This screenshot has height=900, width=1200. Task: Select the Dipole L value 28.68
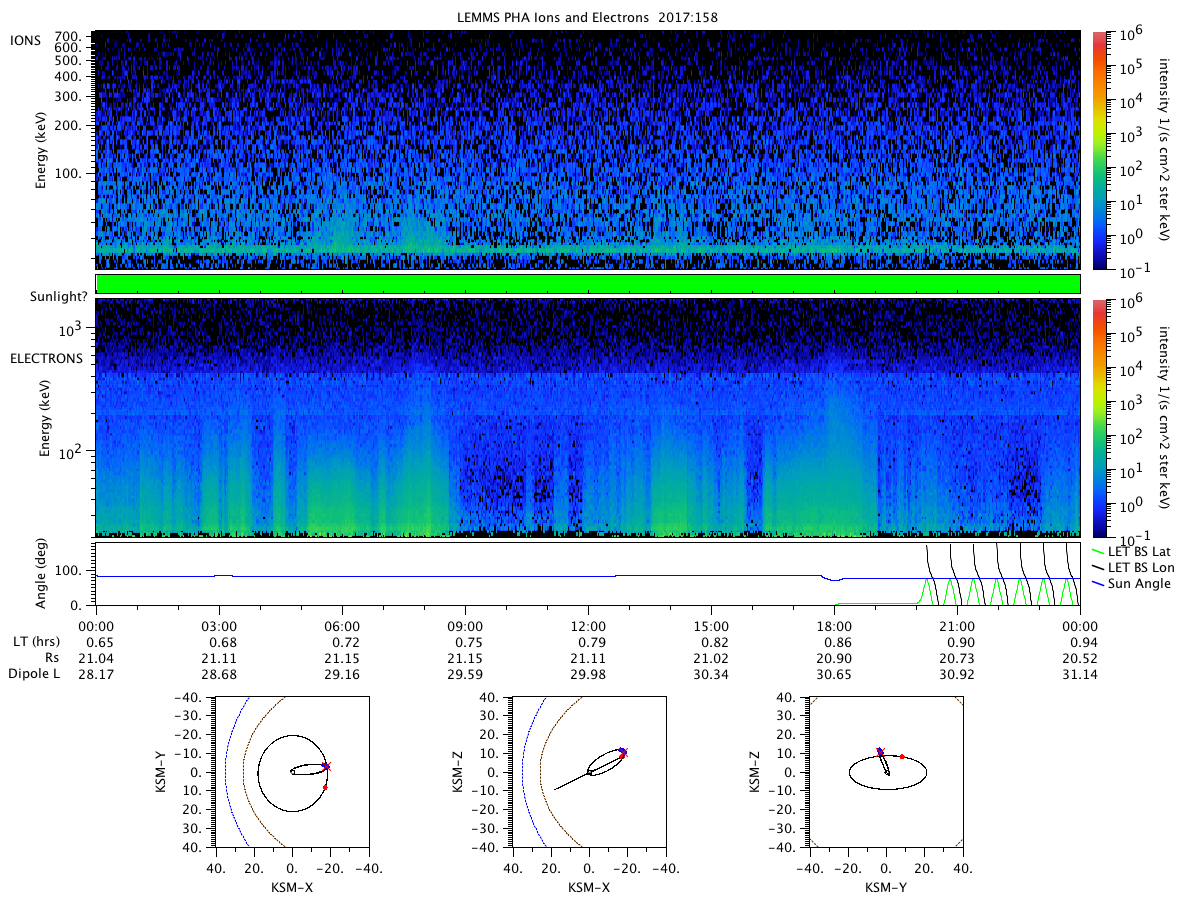(x=219, y=675)
